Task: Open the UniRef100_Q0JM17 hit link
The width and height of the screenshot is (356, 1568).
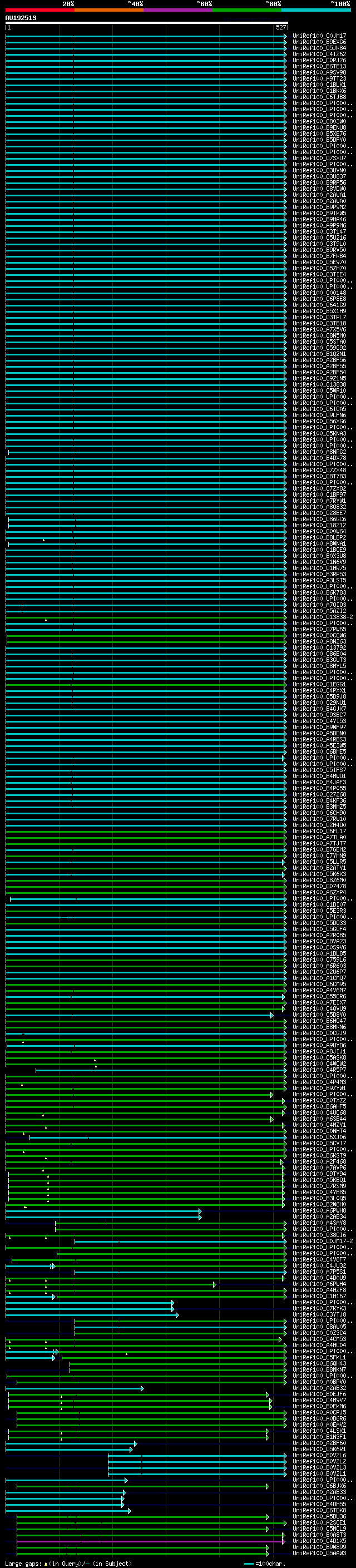Action: point(319,36)
